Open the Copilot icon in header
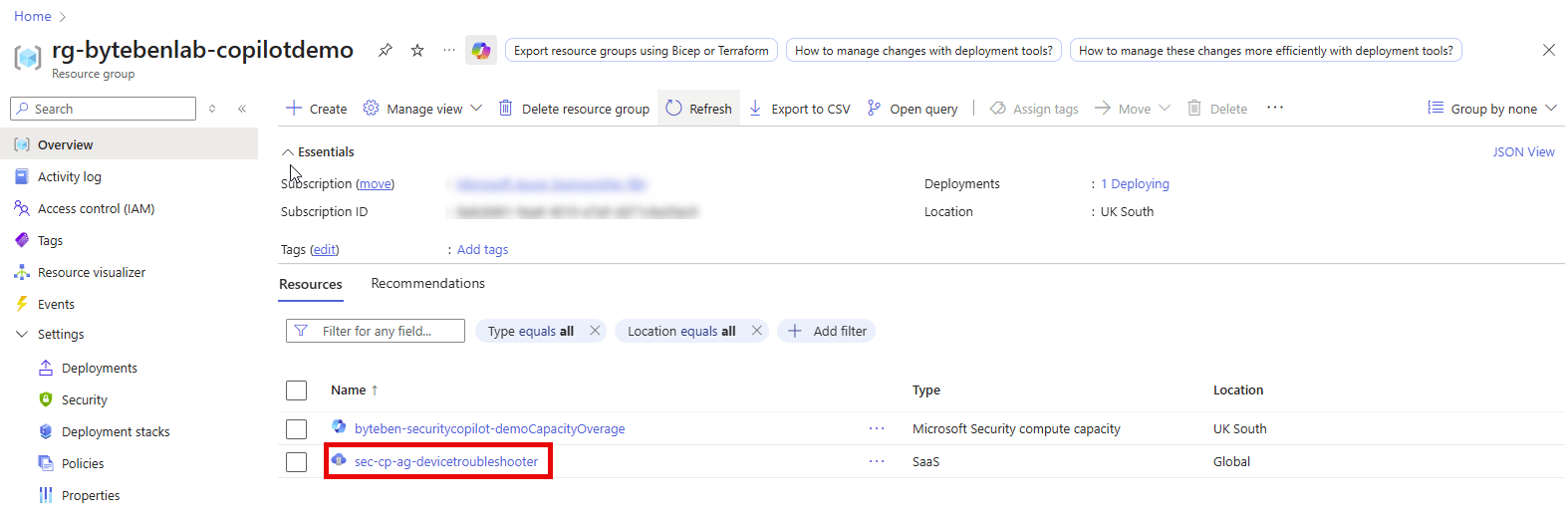 coord(481,50)
